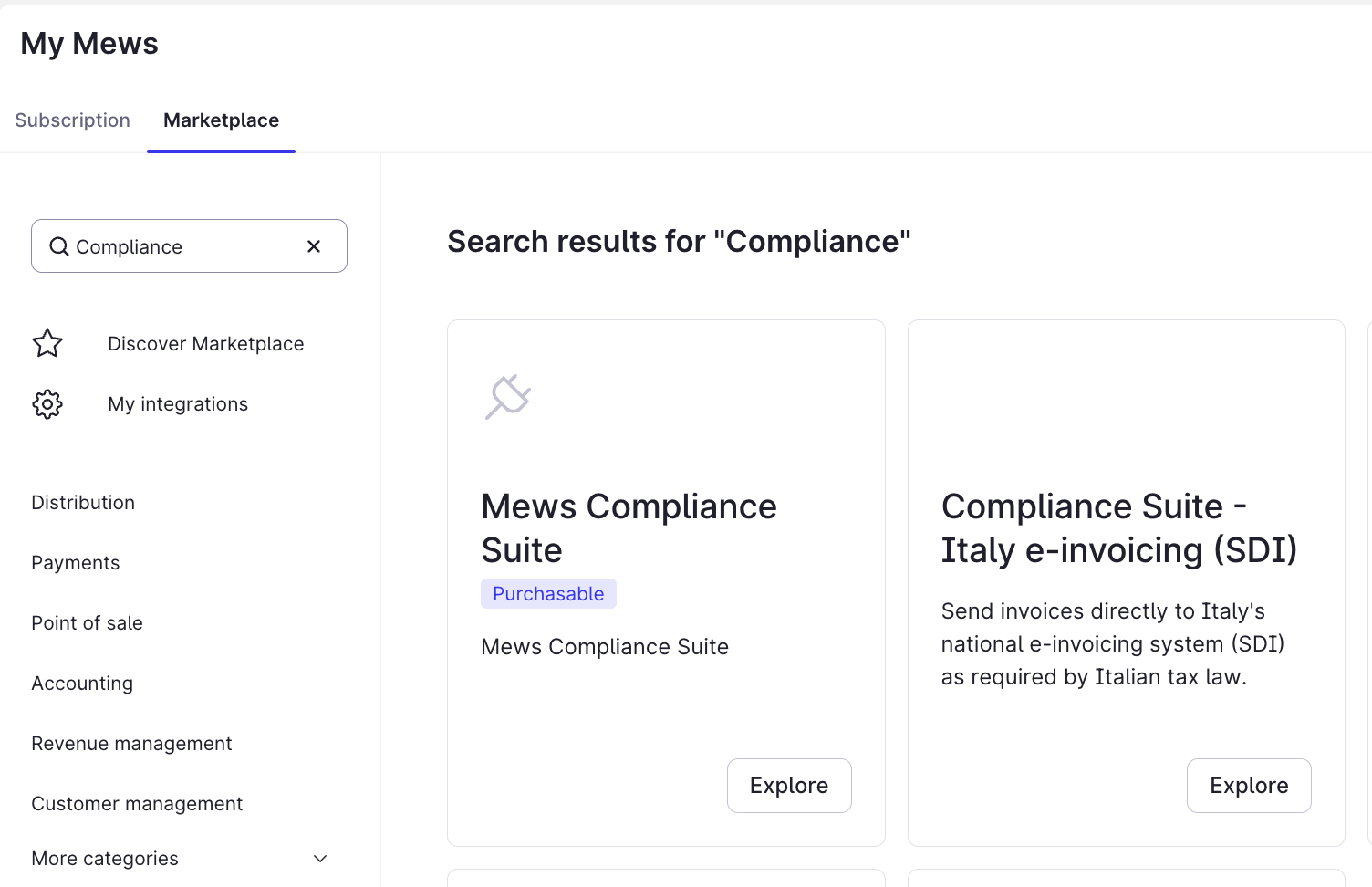The width and height of the screenshot is (1372, 887).
Task: Click the Mews Compliance Suite description line
Action: point(605,647)
